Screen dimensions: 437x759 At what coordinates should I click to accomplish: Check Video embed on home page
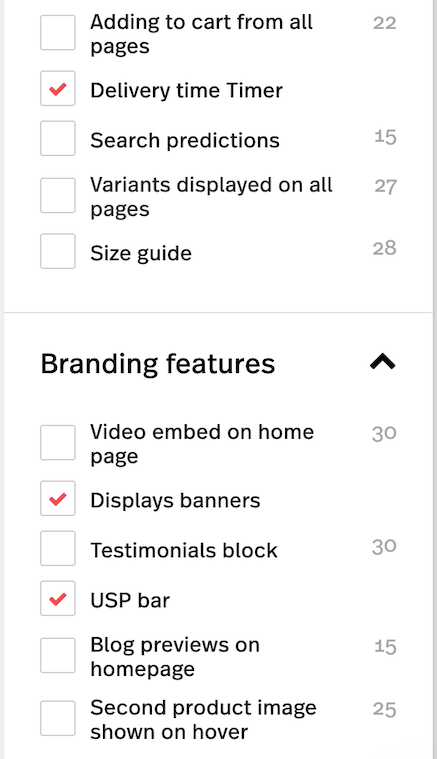click(x=58, y=442)
